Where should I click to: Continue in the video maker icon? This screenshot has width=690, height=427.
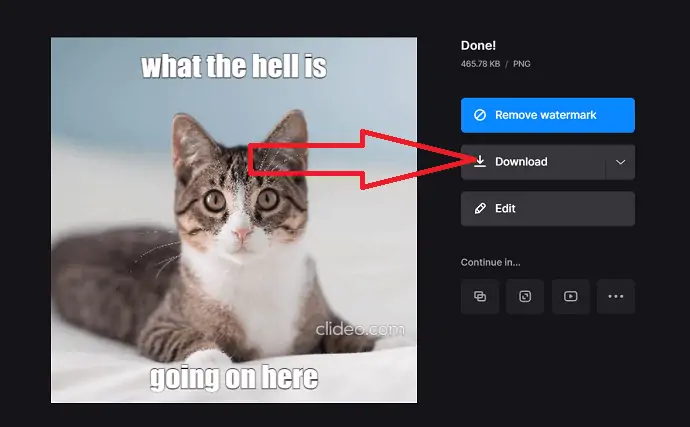[x=570, y=296]
